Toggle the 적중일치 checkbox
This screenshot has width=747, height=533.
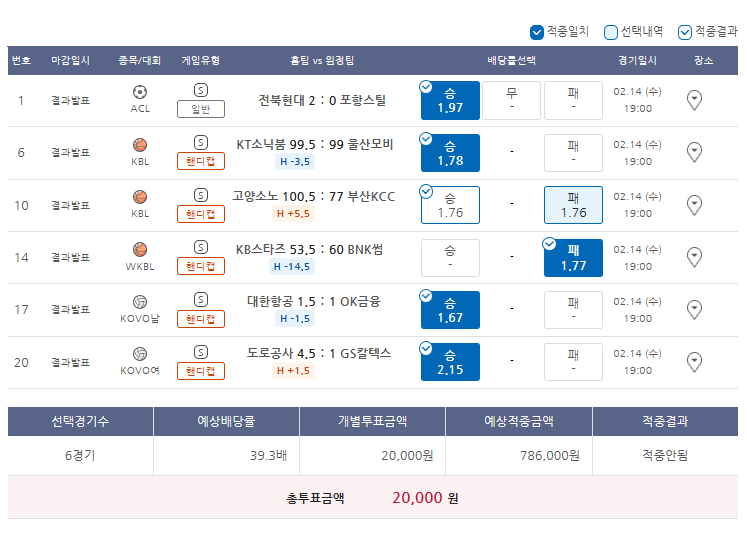(536, 32)
